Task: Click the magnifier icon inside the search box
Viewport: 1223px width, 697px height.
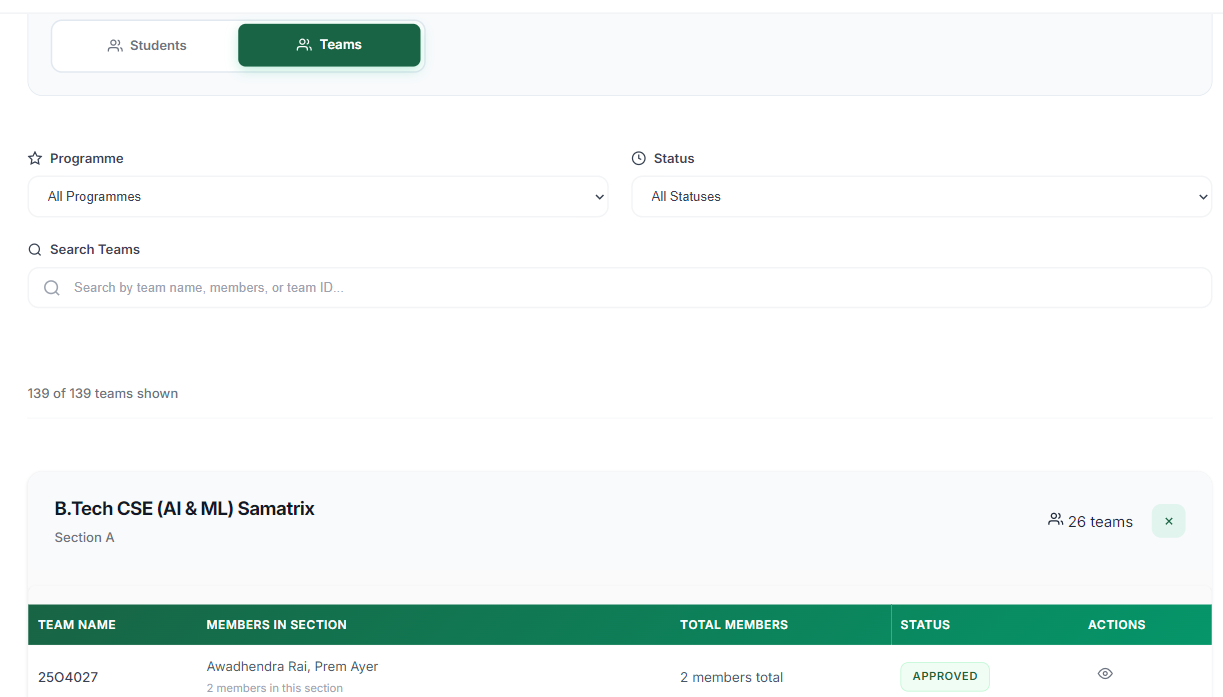Action: click(x=52, y=288)
